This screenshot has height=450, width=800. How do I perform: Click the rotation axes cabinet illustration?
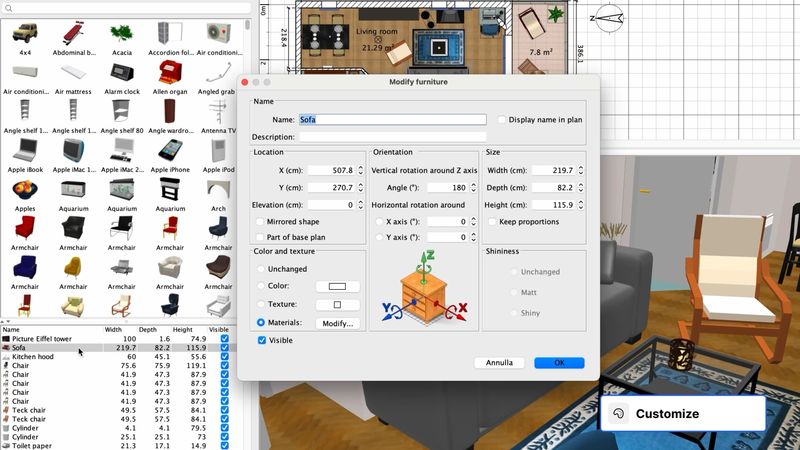tap(423, 288)
